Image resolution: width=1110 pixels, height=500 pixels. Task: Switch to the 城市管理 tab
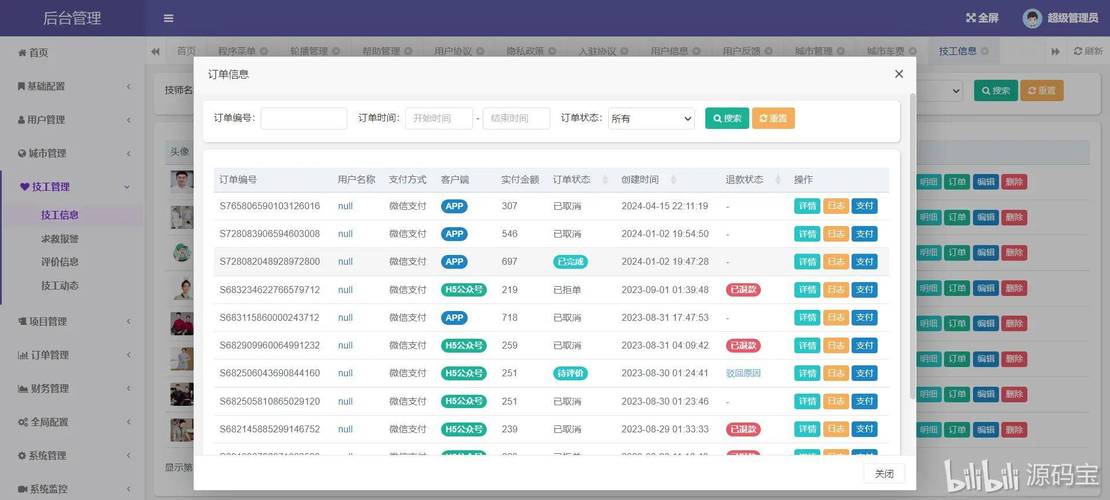[x=813, y=52]
